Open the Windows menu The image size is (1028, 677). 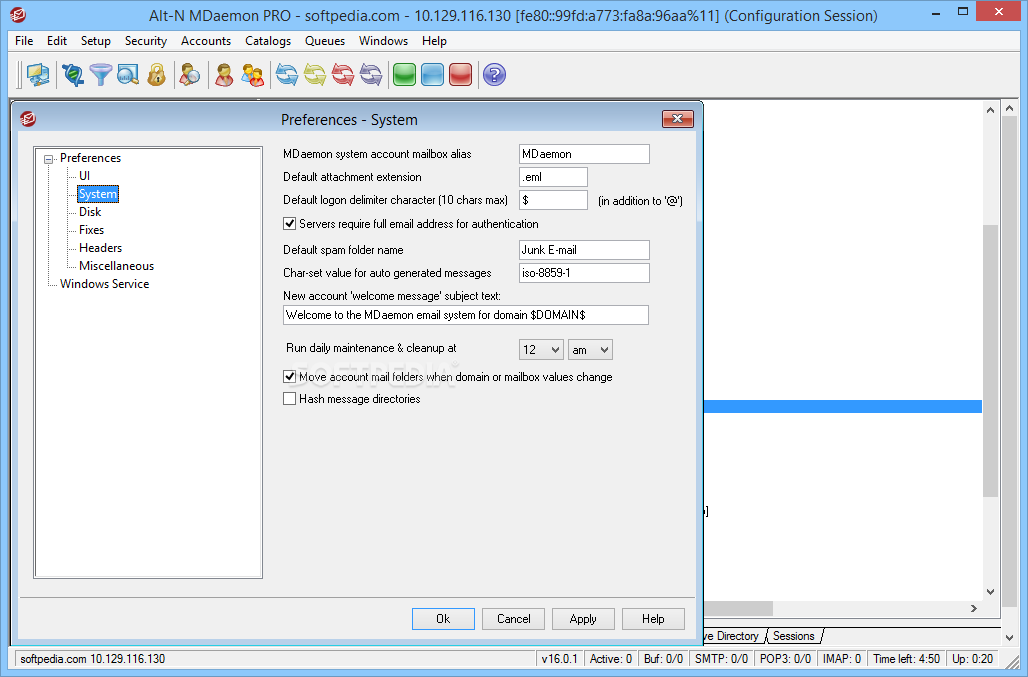[384, 41]
